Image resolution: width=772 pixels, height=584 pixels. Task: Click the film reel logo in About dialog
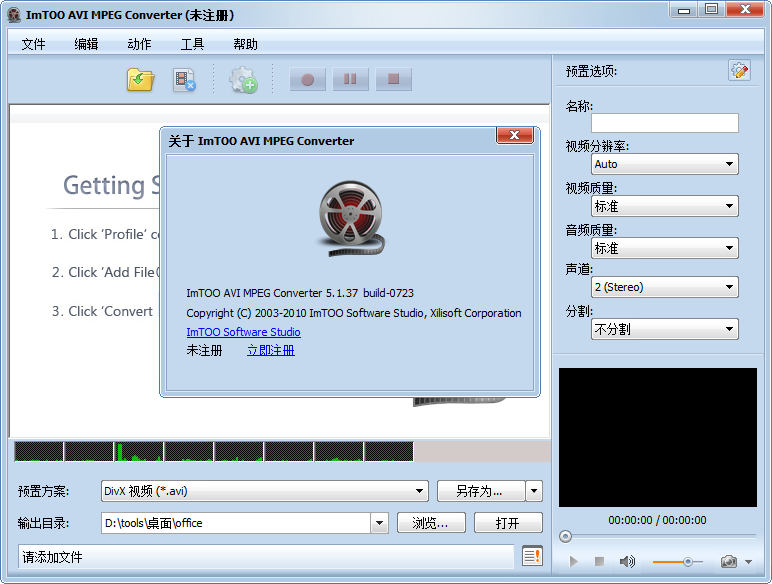click(351, 218)
